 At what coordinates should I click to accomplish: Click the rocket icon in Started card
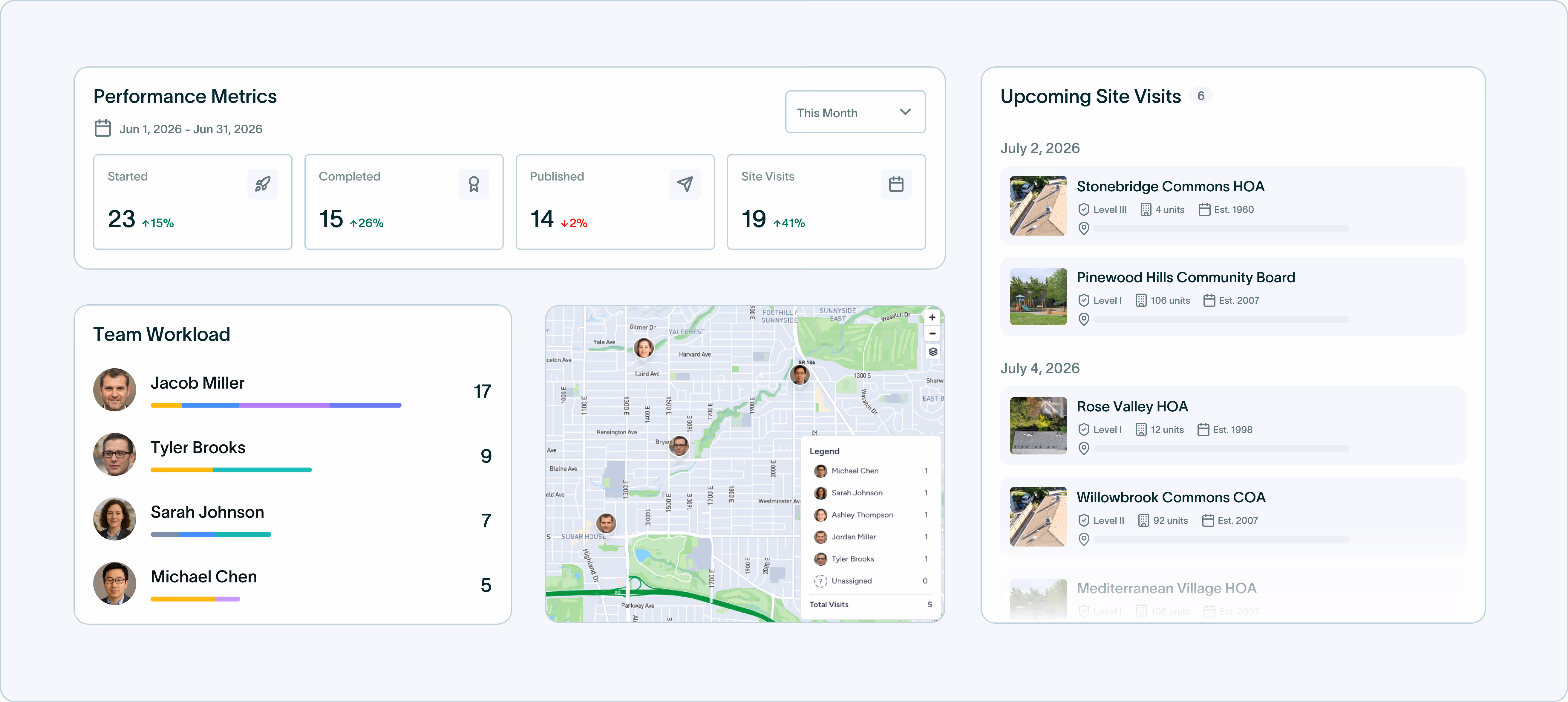[x=262, y=184]
